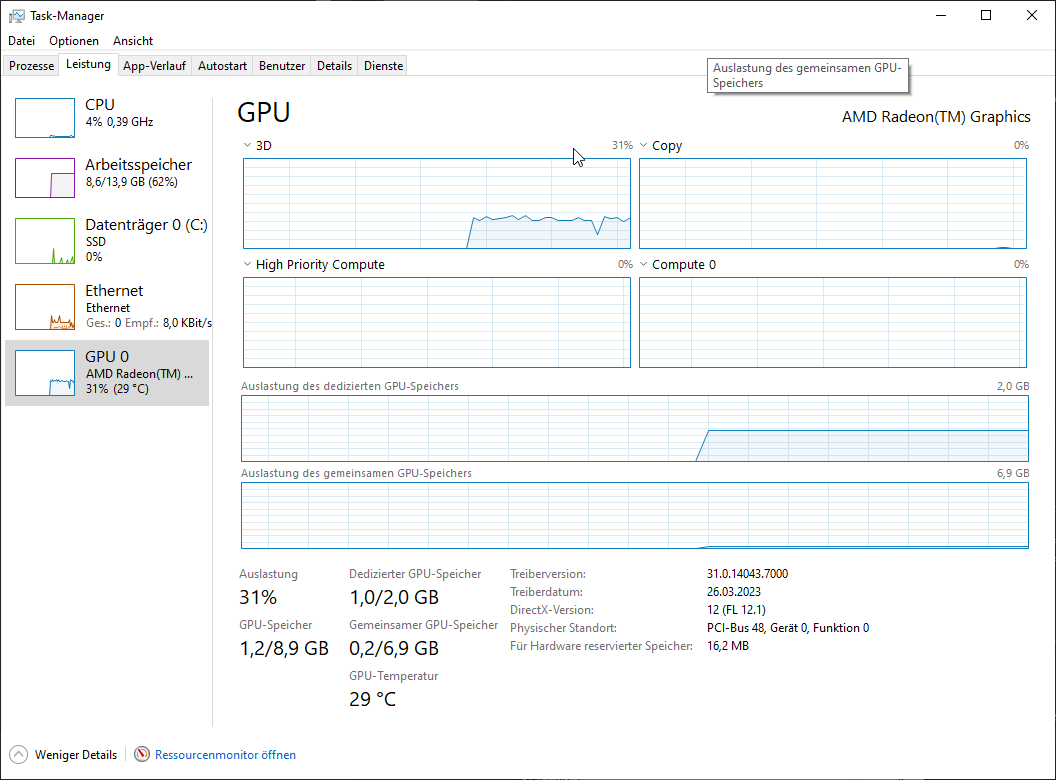The width and height of the screenshot is (1056, 780).
Task: Select the Ethernet thumbnail graph
Action: 45,307
